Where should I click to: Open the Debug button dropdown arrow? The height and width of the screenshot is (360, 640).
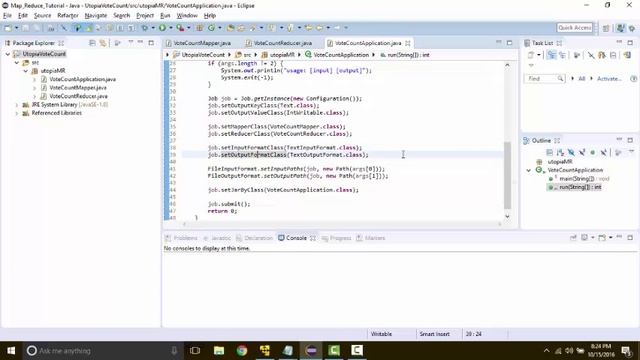click(153, 28)
